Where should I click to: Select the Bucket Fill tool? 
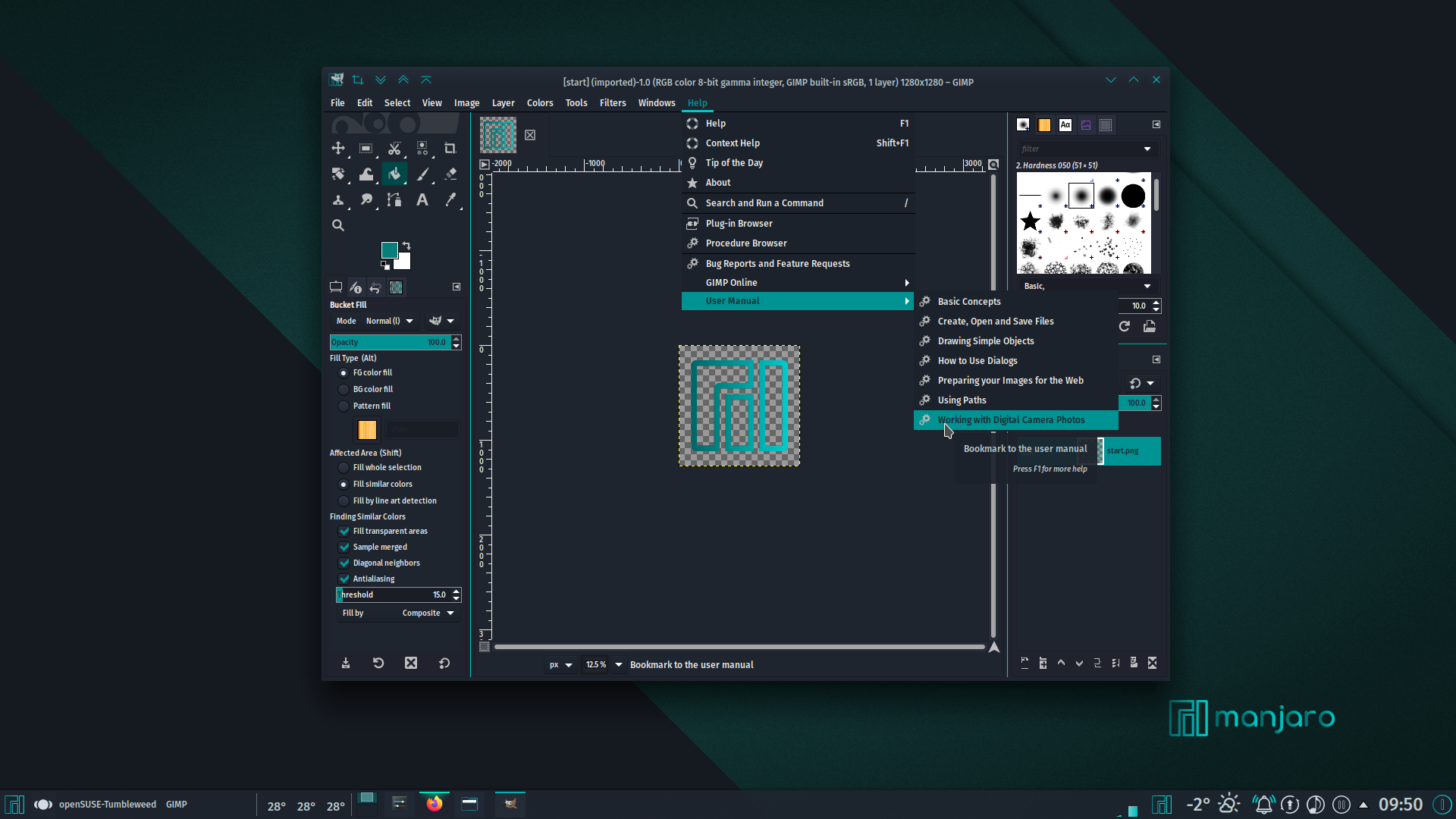394,174
